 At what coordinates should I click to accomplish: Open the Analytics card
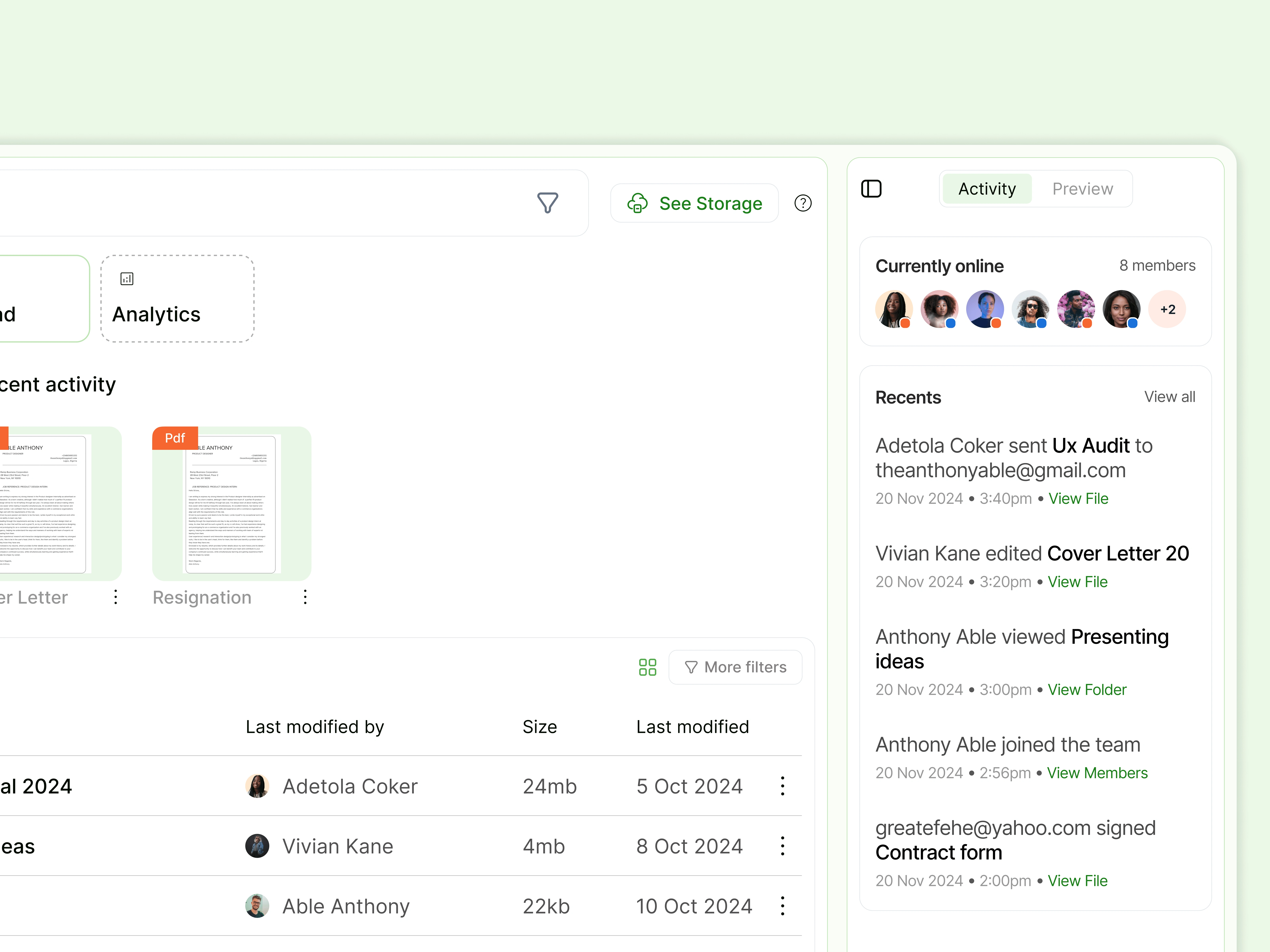(177, 298)
